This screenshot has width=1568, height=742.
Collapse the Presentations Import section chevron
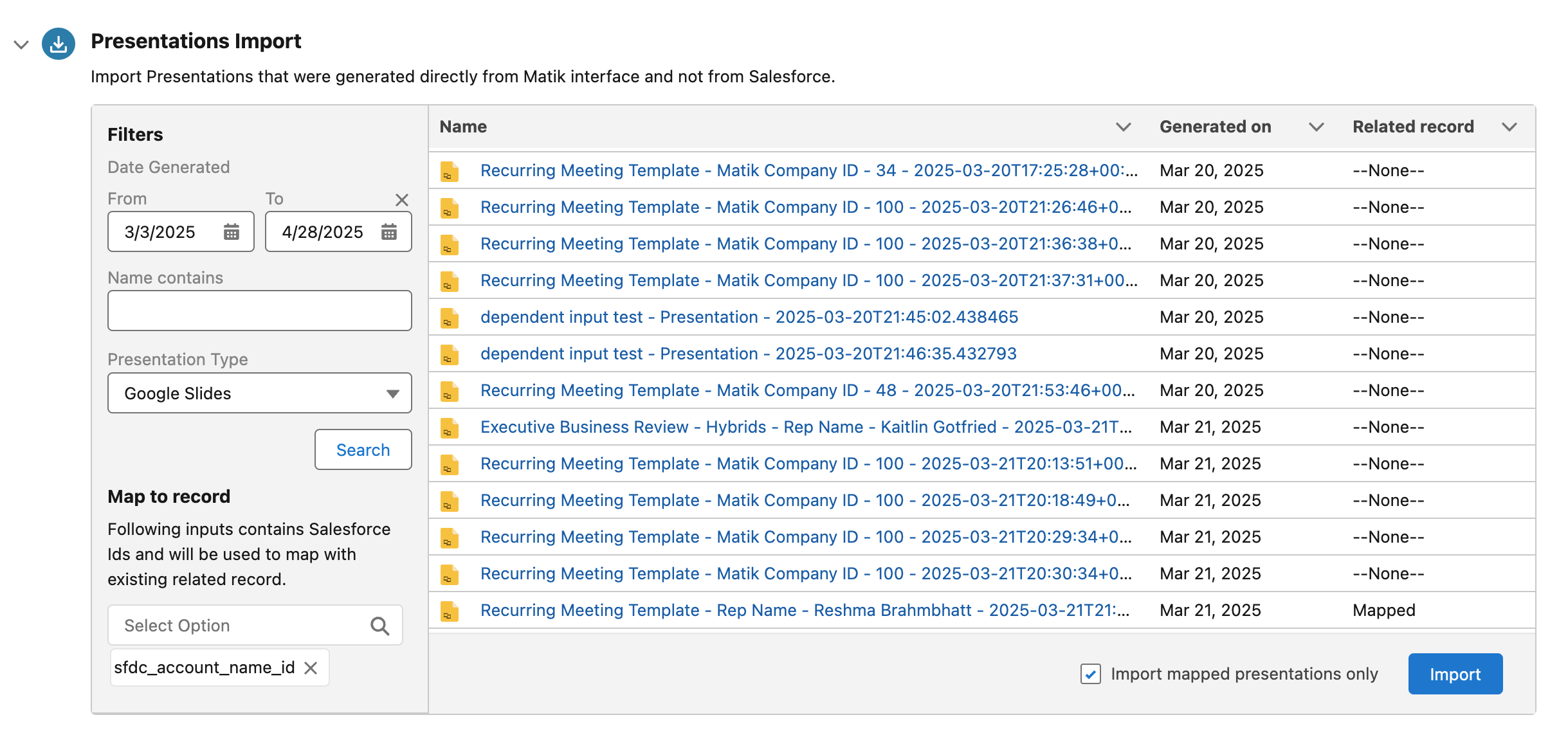21,44
